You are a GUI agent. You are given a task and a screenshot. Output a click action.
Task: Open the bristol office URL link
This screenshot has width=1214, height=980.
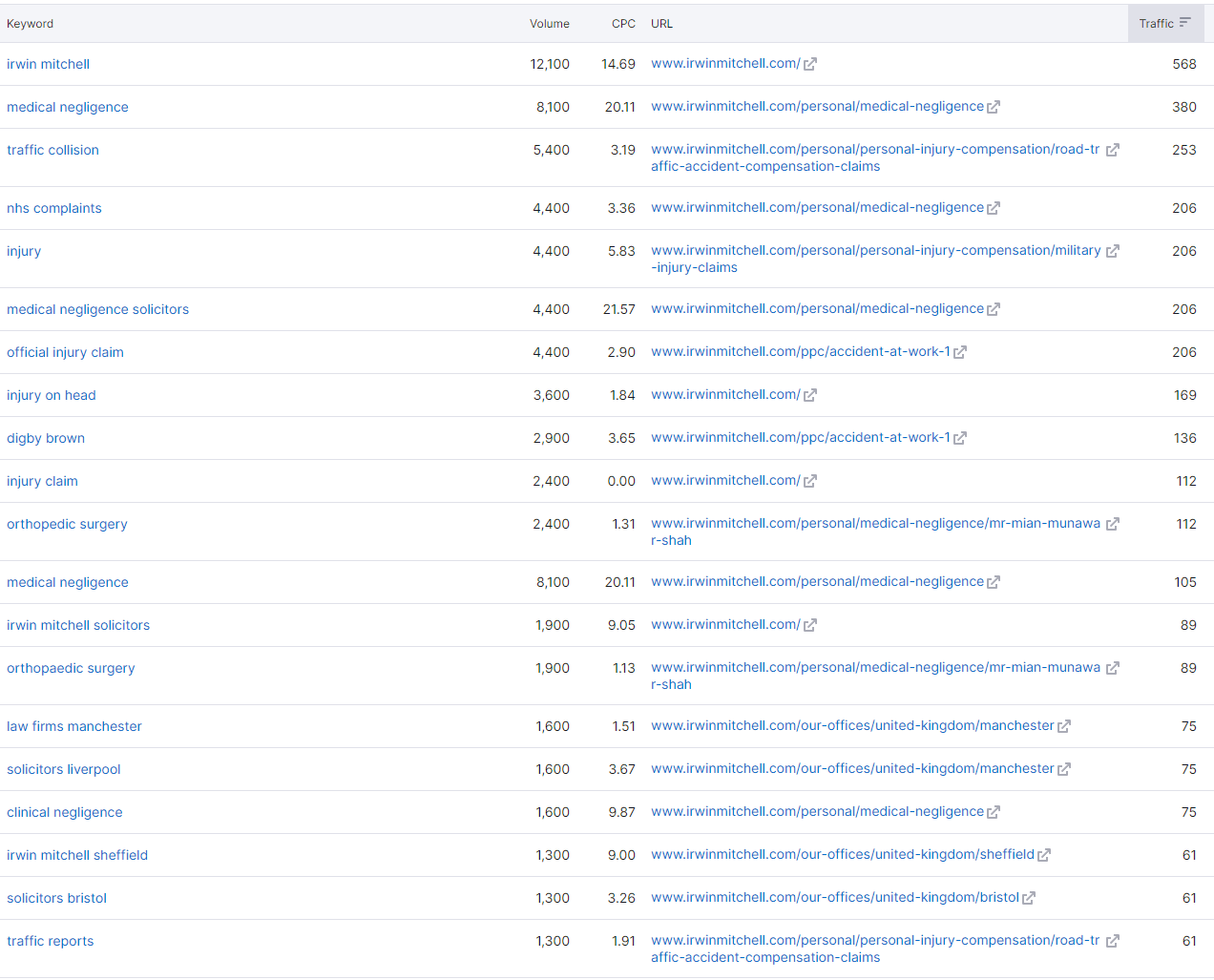click(835, 897)
